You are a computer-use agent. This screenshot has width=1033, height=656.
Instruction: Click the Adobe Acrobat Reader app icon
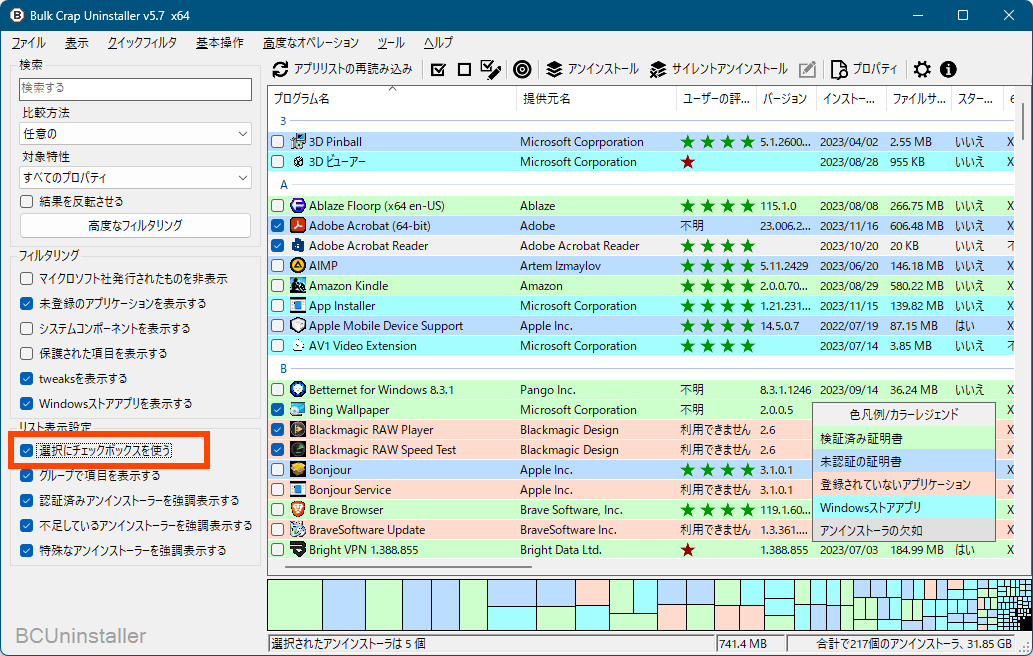[x=298, y=245]
